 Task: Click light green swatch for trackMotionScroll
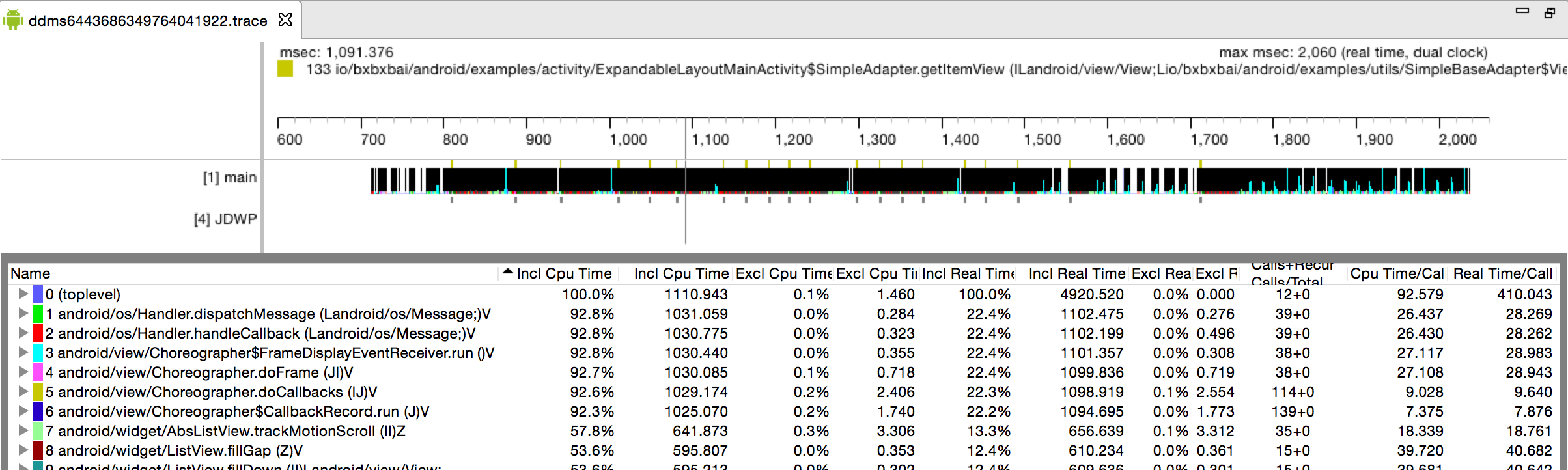click(38, 431)
